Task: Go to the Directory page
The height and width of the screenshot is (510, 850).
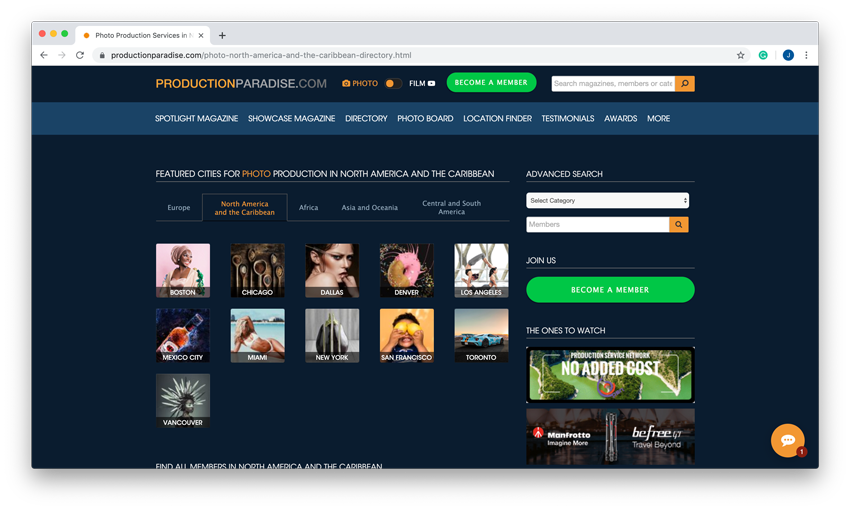Action: tap(366, 119)
